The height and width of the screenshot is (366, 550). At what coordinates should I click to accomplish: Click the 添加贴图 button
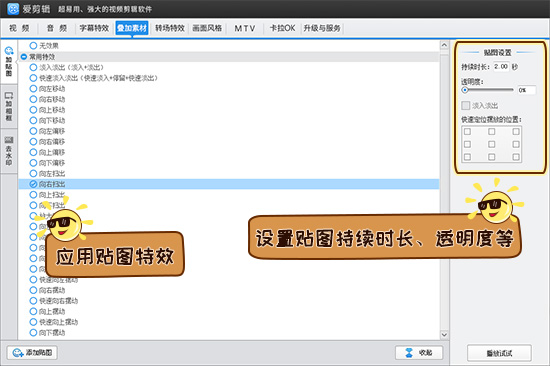pyautogui.click(x=32, y=353)
